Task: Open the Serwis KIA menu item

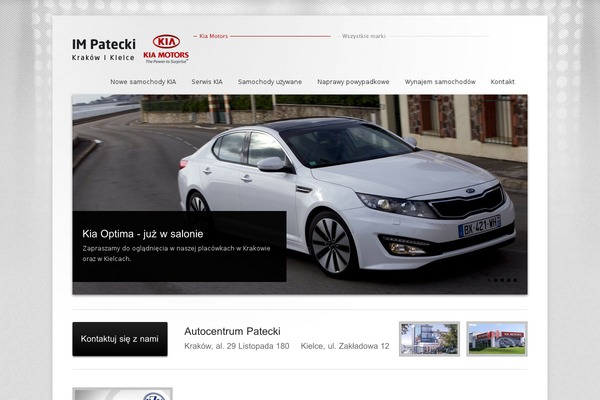Action: tap(207, 81)
